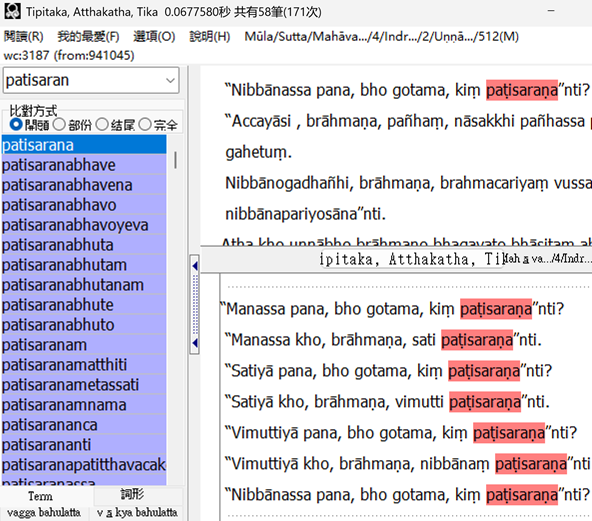This screenshot has height=521, width=592.
Task: Open the 我的最愛(F) menu
Action: click(x=88, y=37)
